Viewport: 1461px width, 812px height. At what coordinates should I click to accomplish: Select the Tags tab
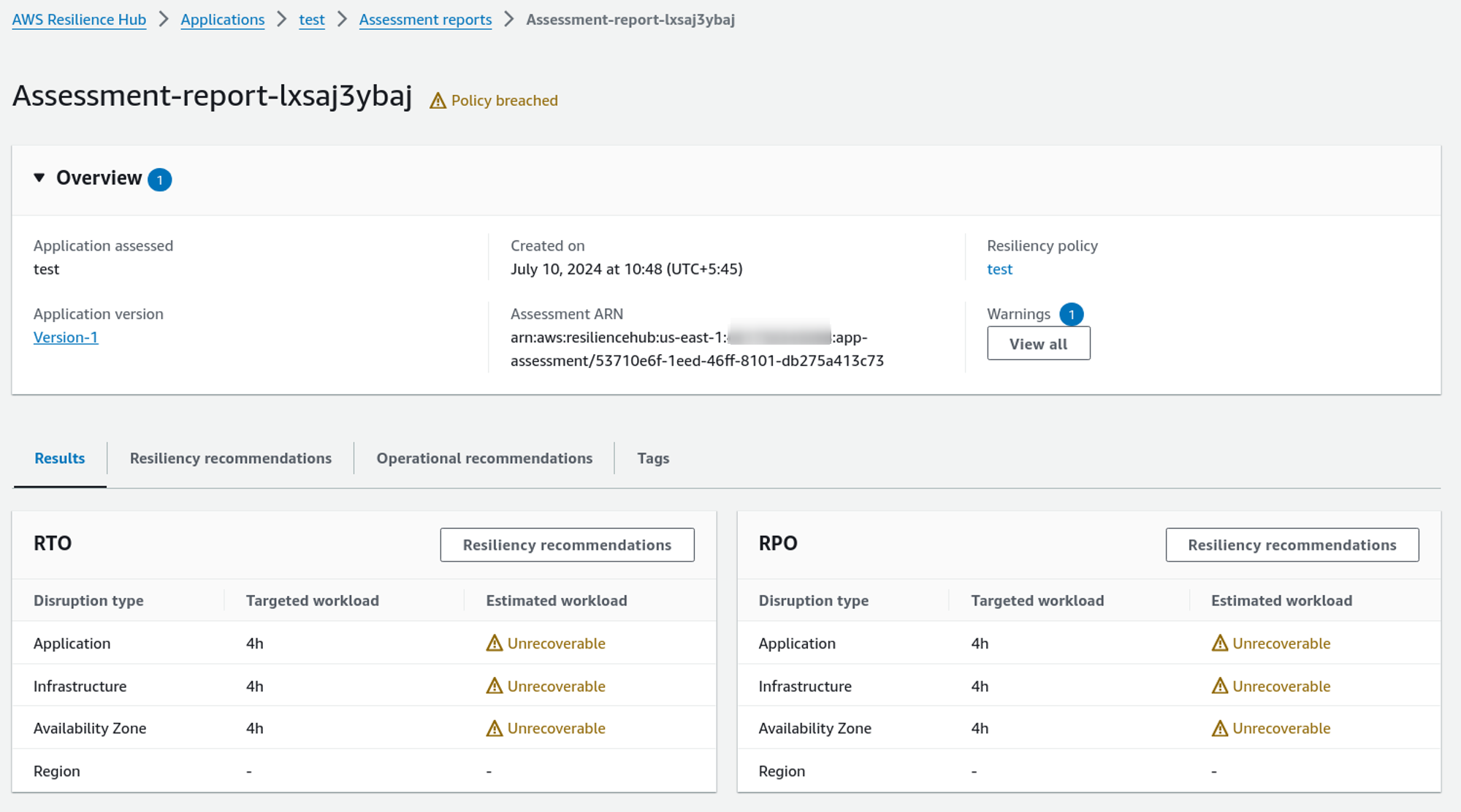[x=652, y=459]
